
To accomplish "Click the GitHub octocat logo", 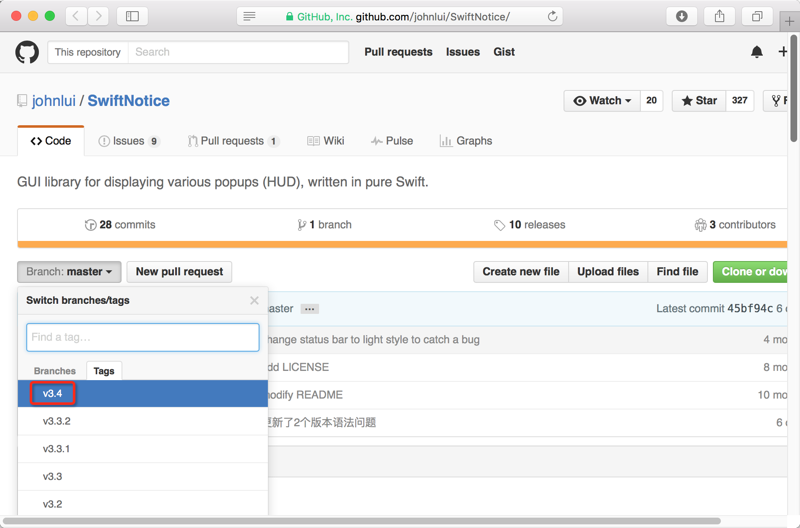I will [x=27, y=52].
